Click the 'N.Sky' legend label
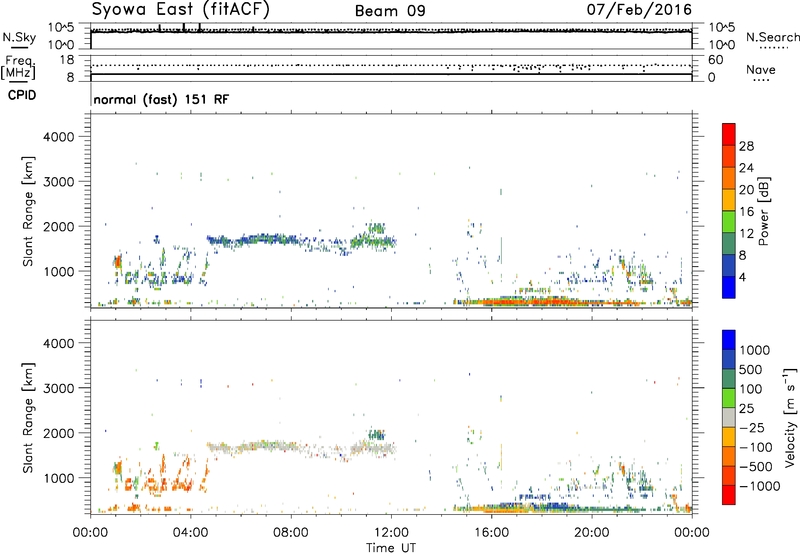The width and height of the screenshot is (800, 554). (x=19, y=37)
